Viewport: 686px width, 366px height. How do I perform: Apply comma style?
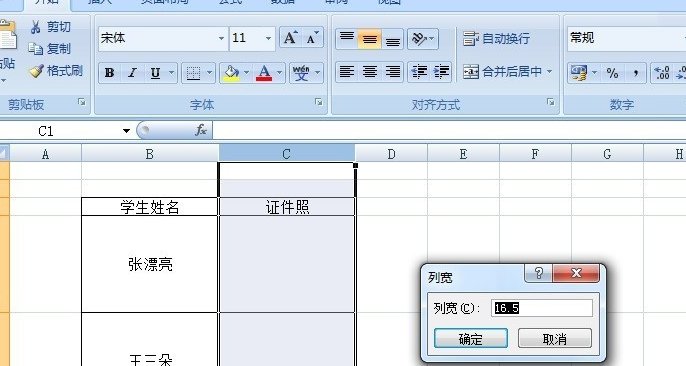[x=635, y=73]
